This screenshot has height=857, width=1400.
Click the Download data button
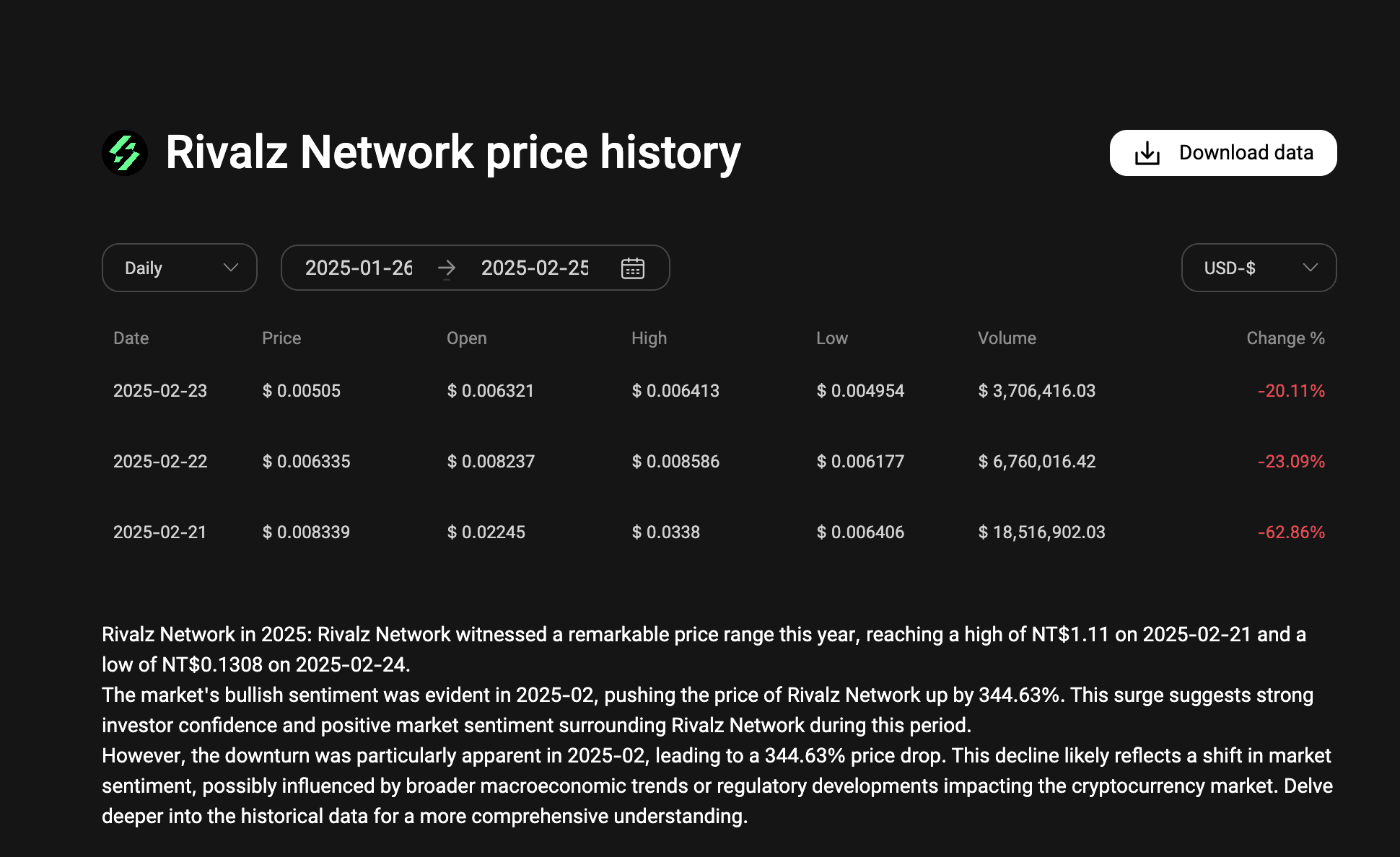pyautogui.click(x=1222, y=152)
